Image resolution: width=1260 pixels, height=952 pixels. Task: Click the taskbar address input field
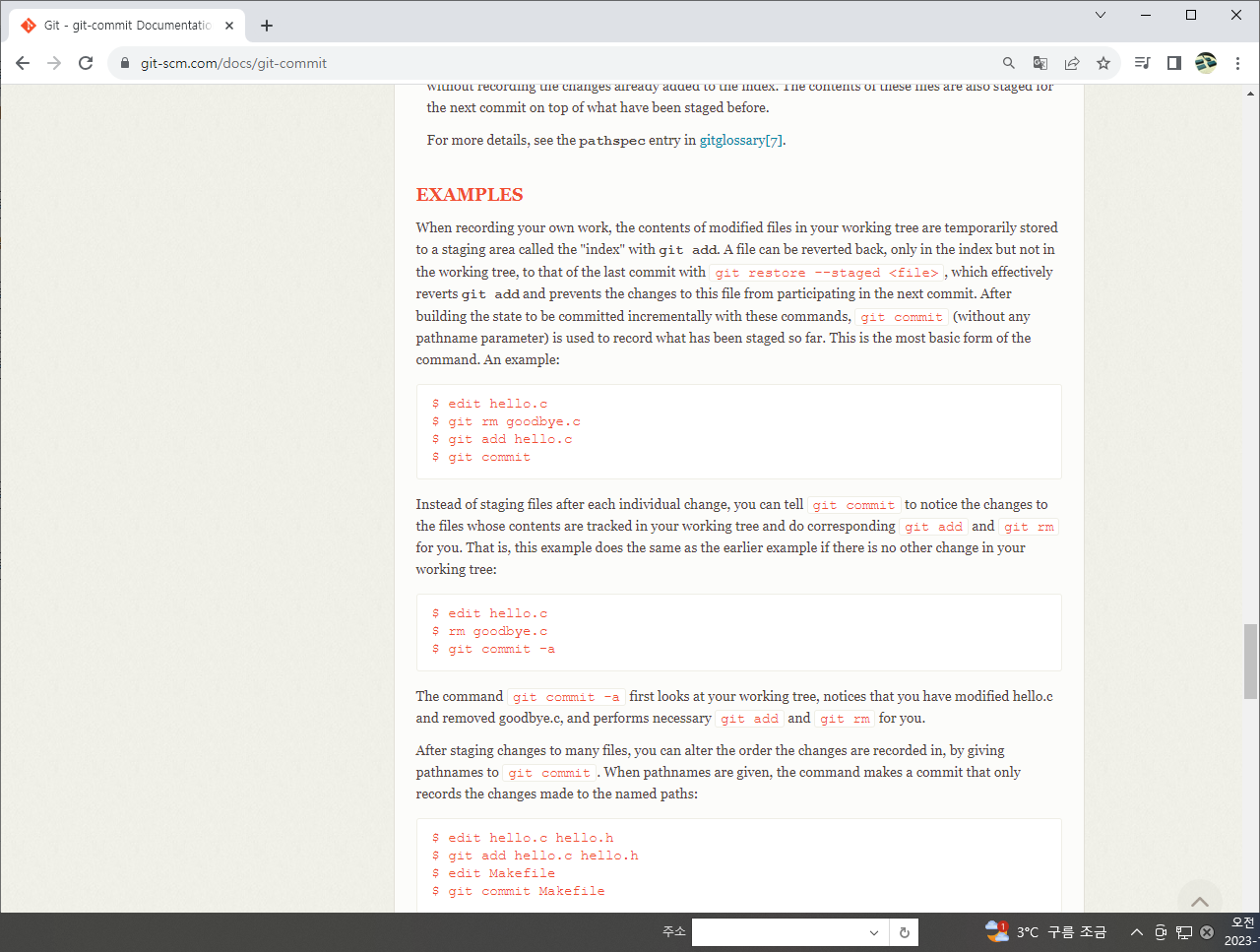(x=778, y=932)
